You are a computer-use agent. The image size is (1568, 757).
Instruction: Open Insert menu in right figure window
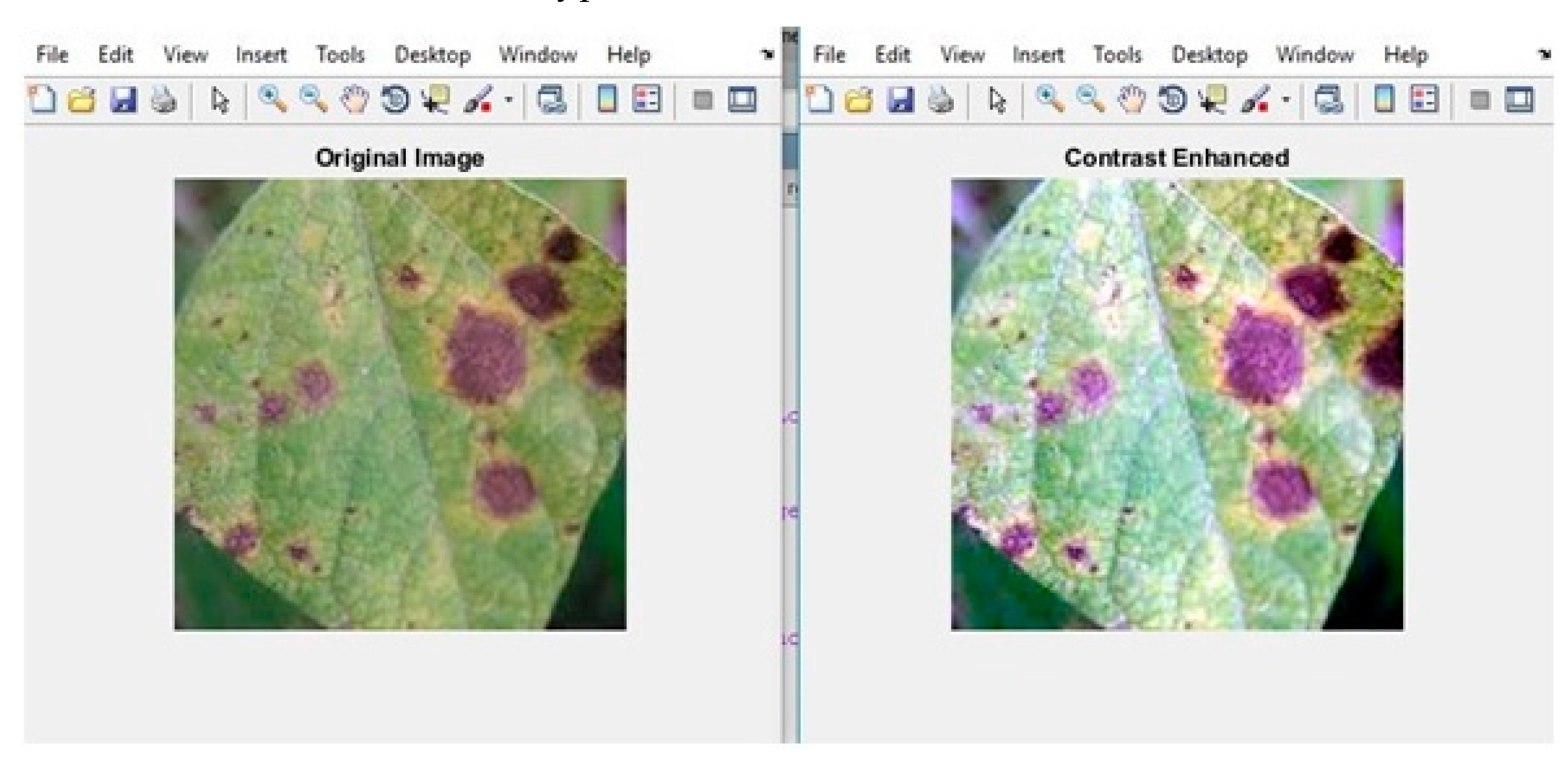tap(1038, 55)
